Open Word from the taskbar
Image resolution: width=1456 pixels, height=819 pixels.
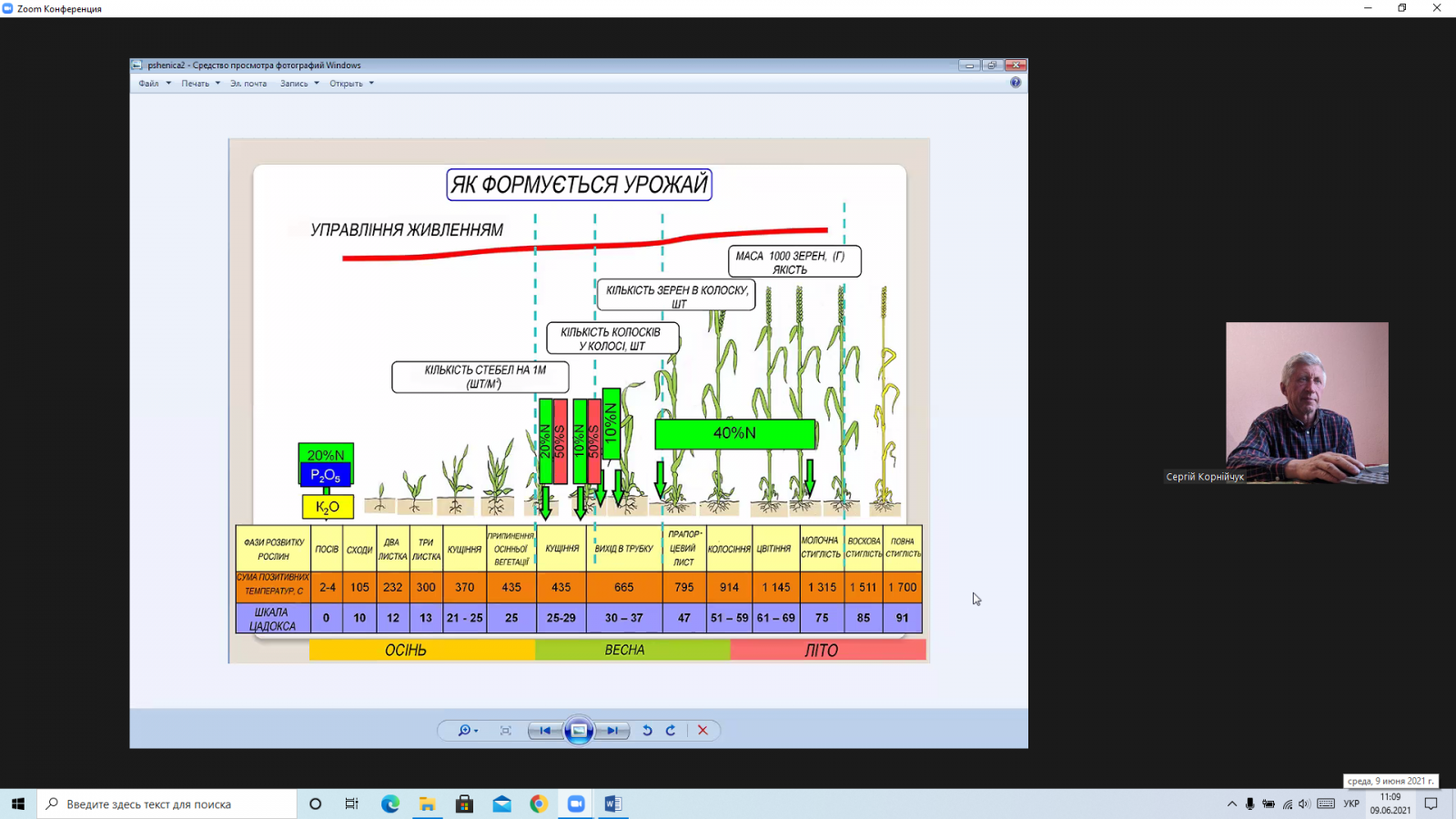click(x=613, y=804)
